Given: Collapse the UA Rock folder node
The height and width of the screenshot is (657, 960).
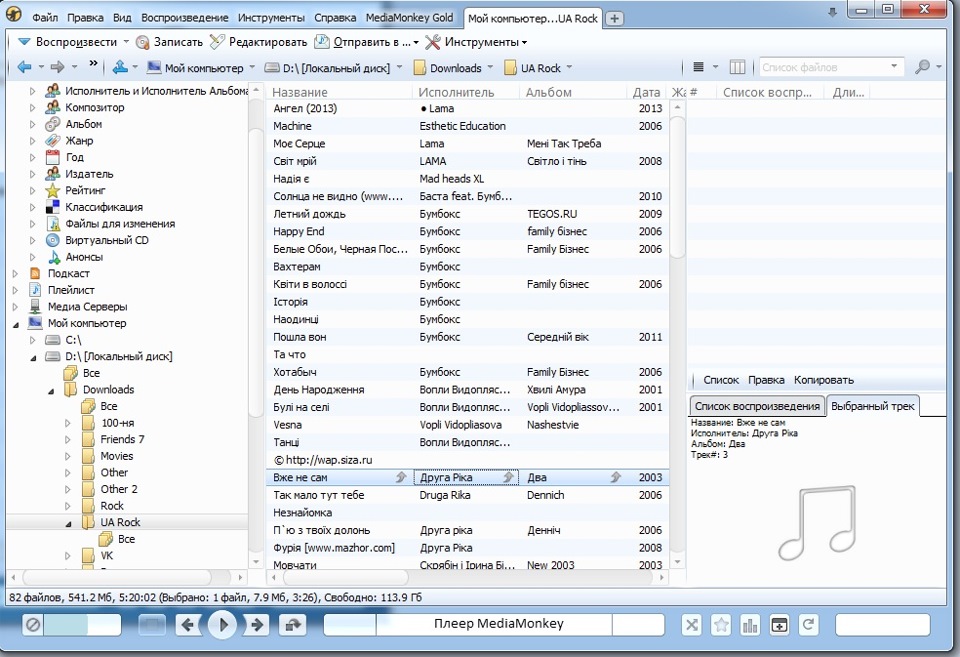Looking at the screenshot, I should pyautogui.click(x=68, y=524).
